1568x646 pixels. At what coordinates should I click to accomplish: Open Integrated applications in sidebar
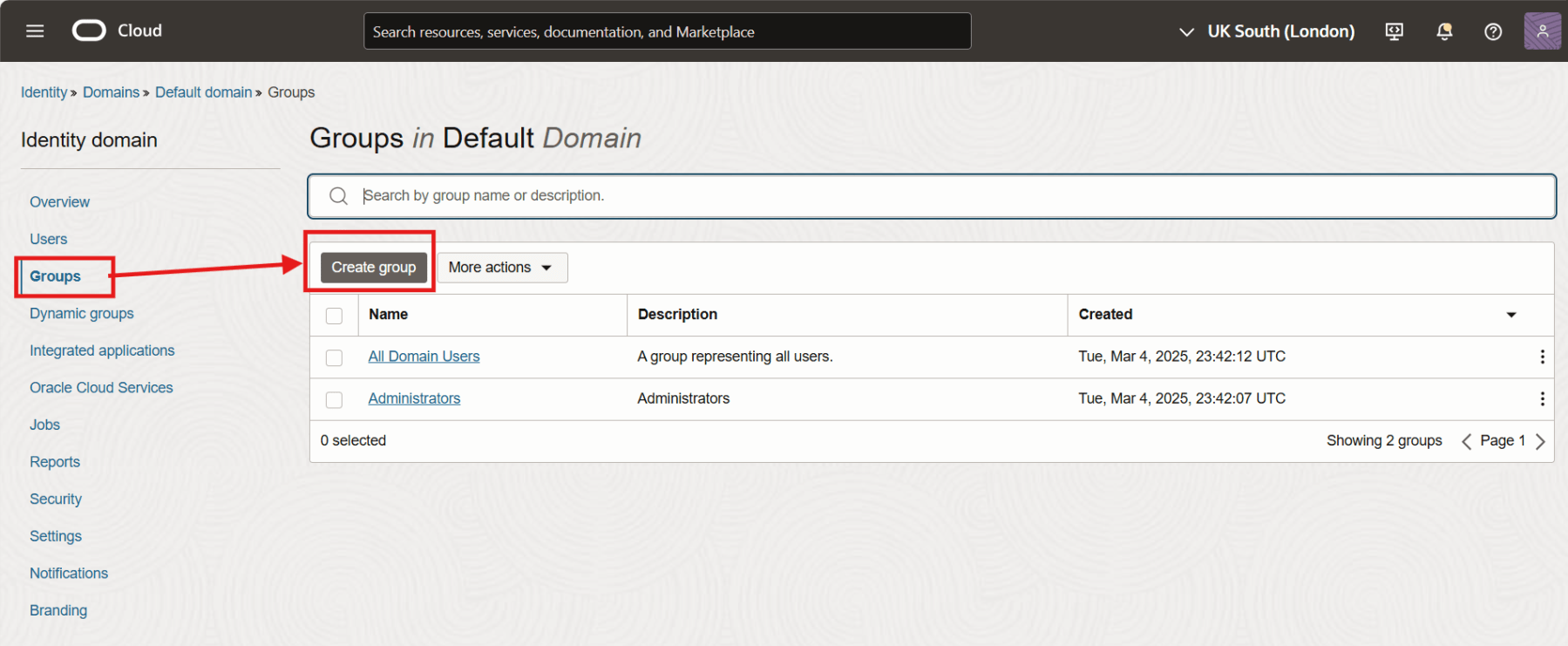pos(102,350)
